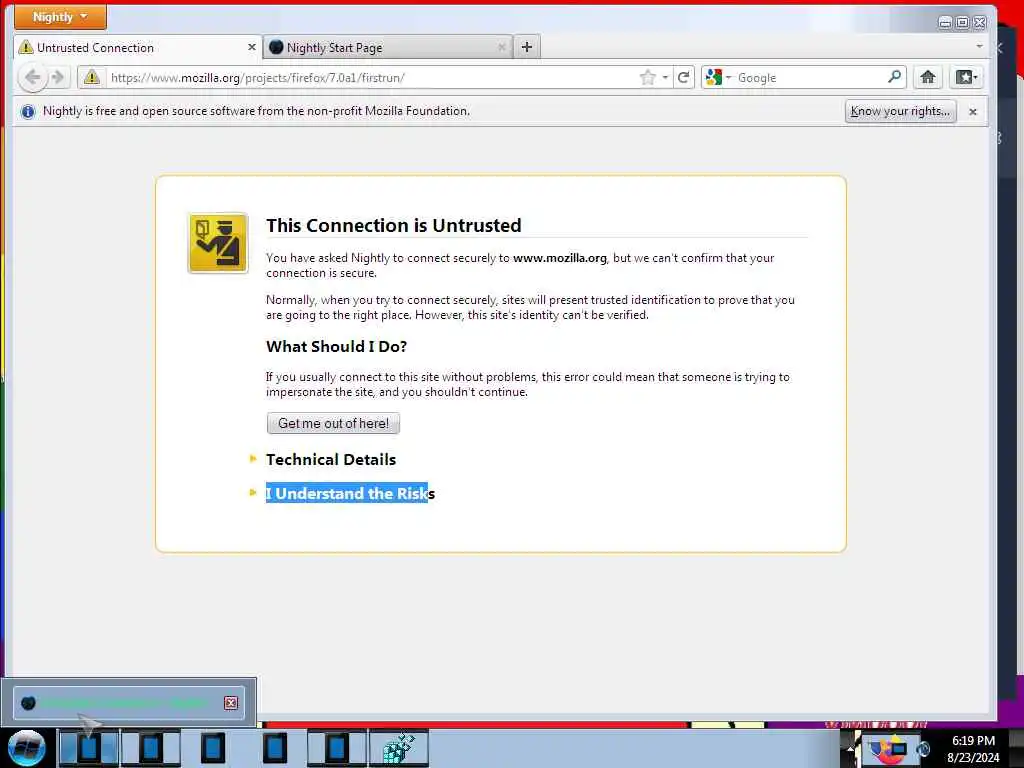Close the Untrusted Connection tab
This screenshot has width=1024, height=768.
pos(251,47)
